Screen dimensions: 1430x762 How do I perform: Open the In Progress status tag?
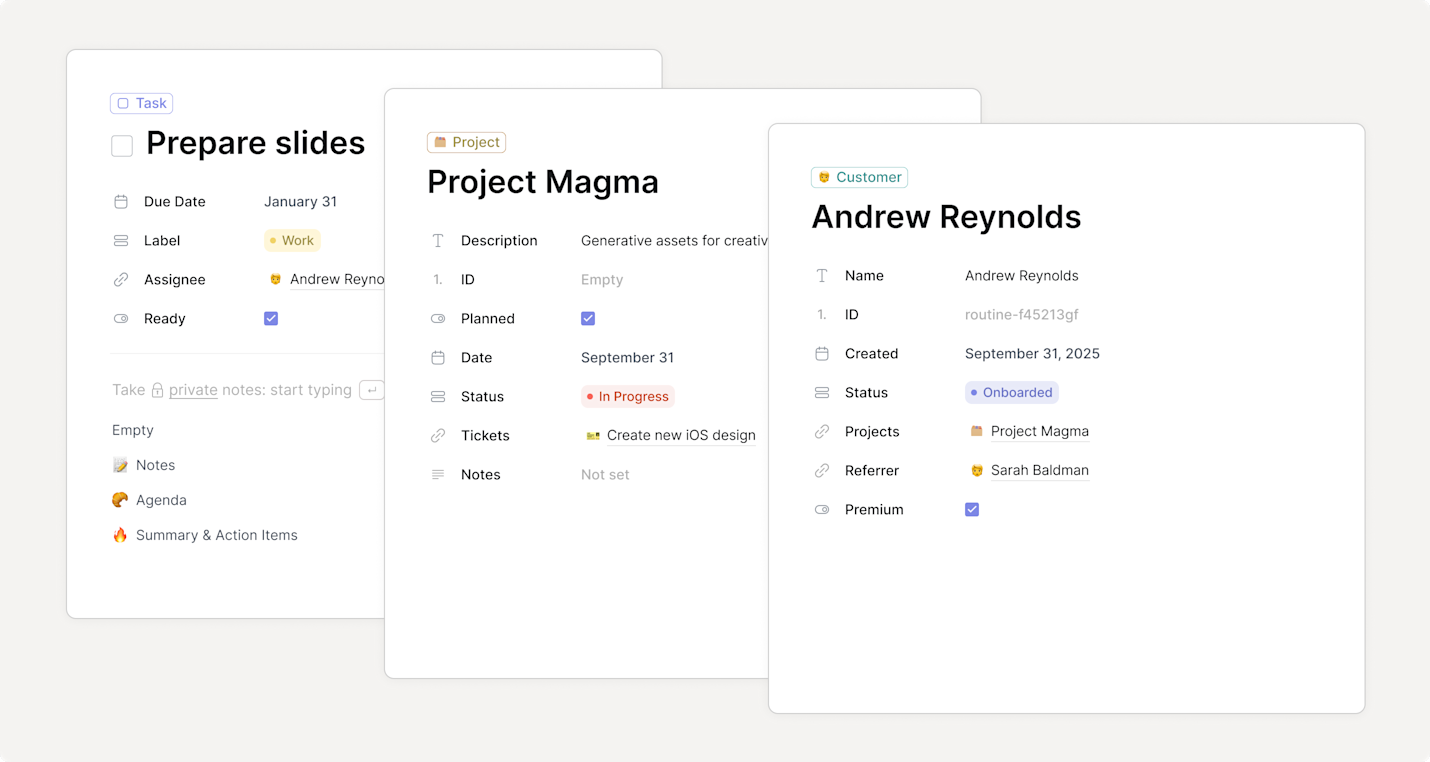[x=628, y=397]
